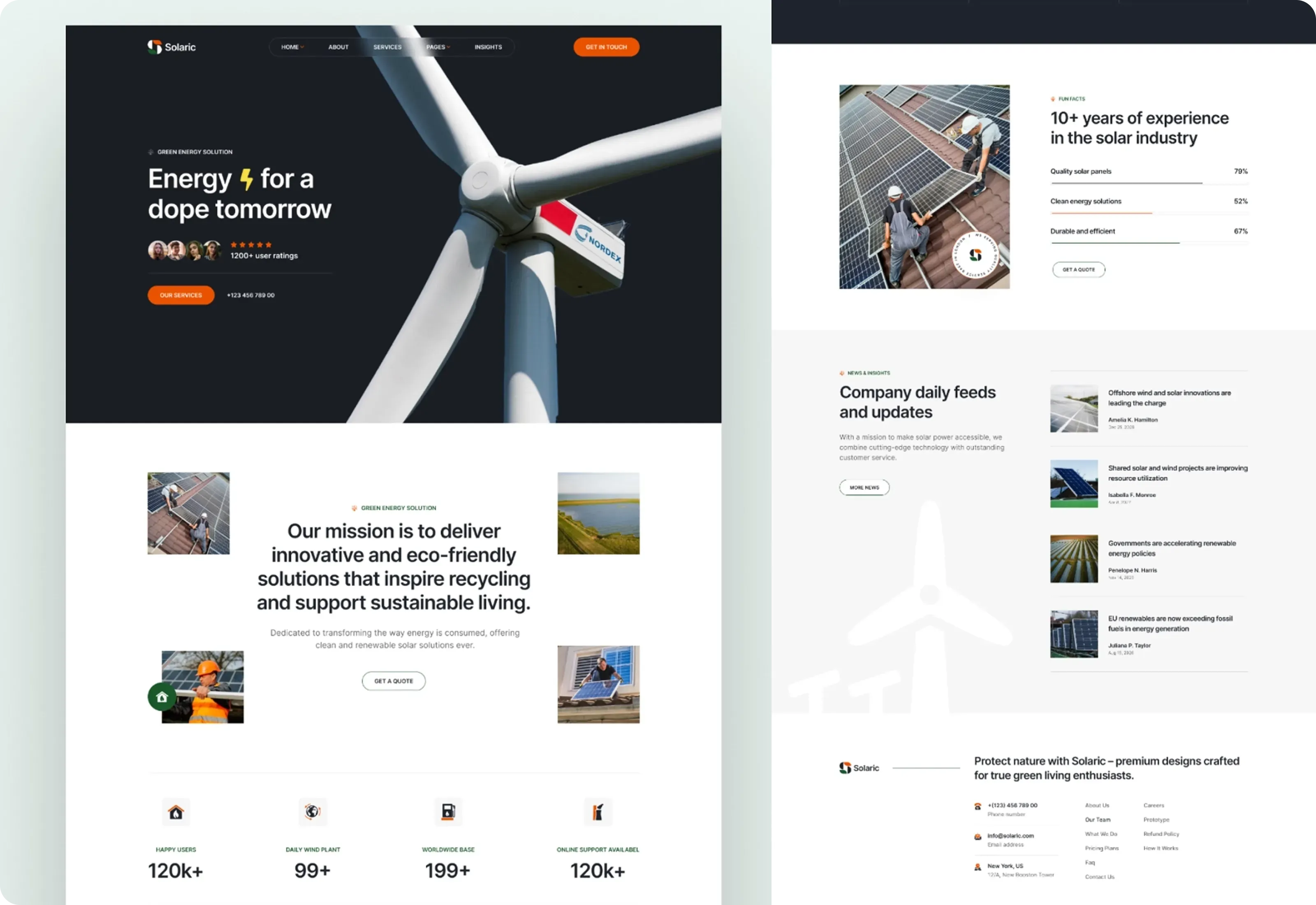Click the News & Insights label icon

click(x=842, y=373)
